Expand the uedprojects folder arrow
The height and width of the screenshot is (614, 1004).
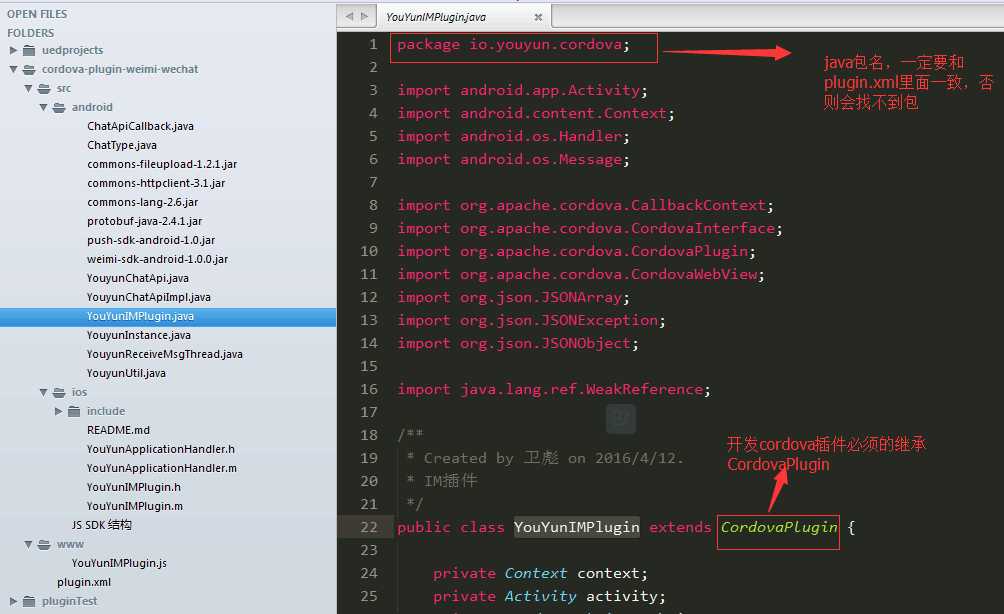tap(13, 50)
